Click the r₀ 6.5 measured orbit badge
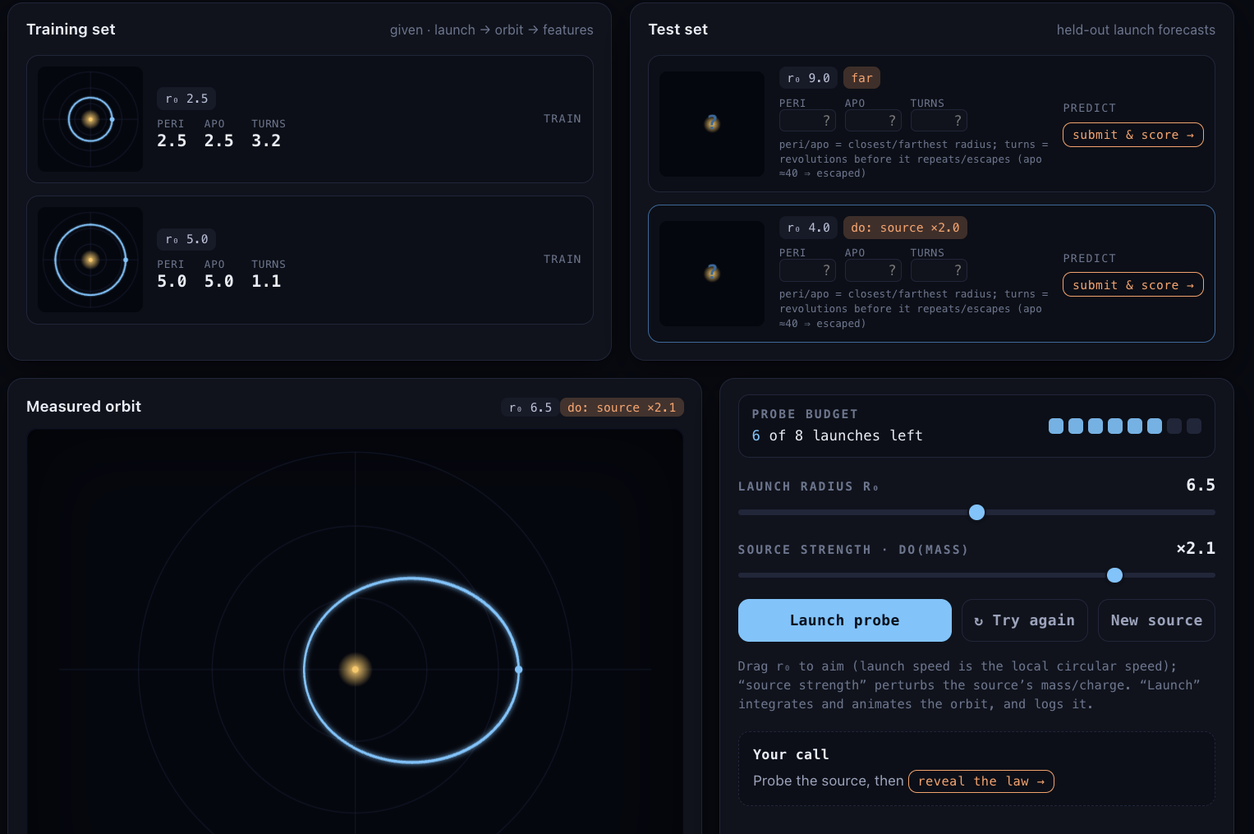1254x834 pixels. 530,407
